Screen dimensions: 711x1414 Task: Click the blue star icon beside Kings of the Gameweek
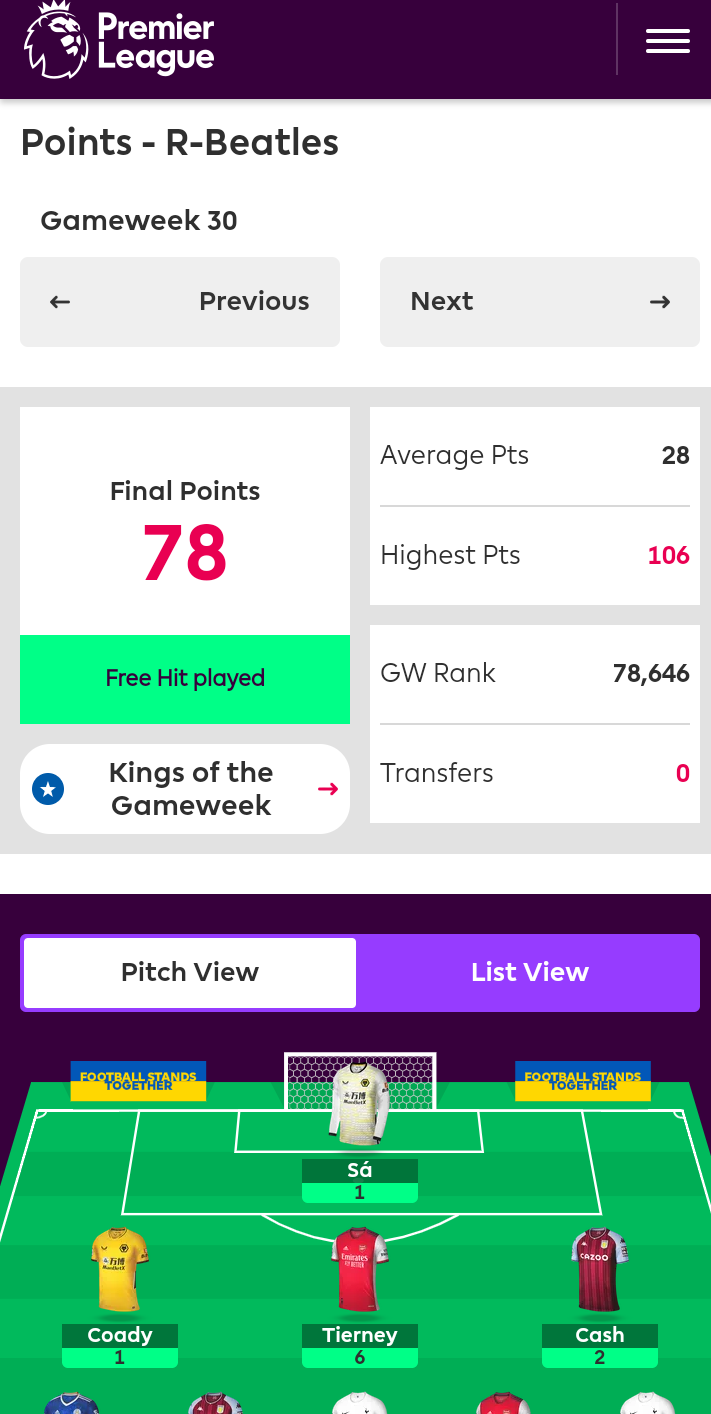pos(48,789)
